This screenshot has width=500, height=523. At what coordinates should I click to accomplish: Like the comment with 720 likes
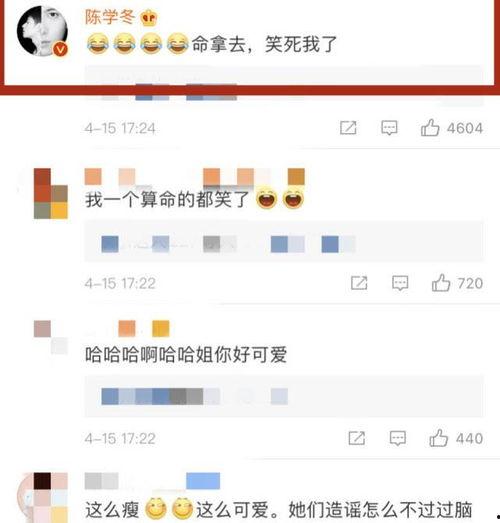pyautogui.click(x=441, y=283)
